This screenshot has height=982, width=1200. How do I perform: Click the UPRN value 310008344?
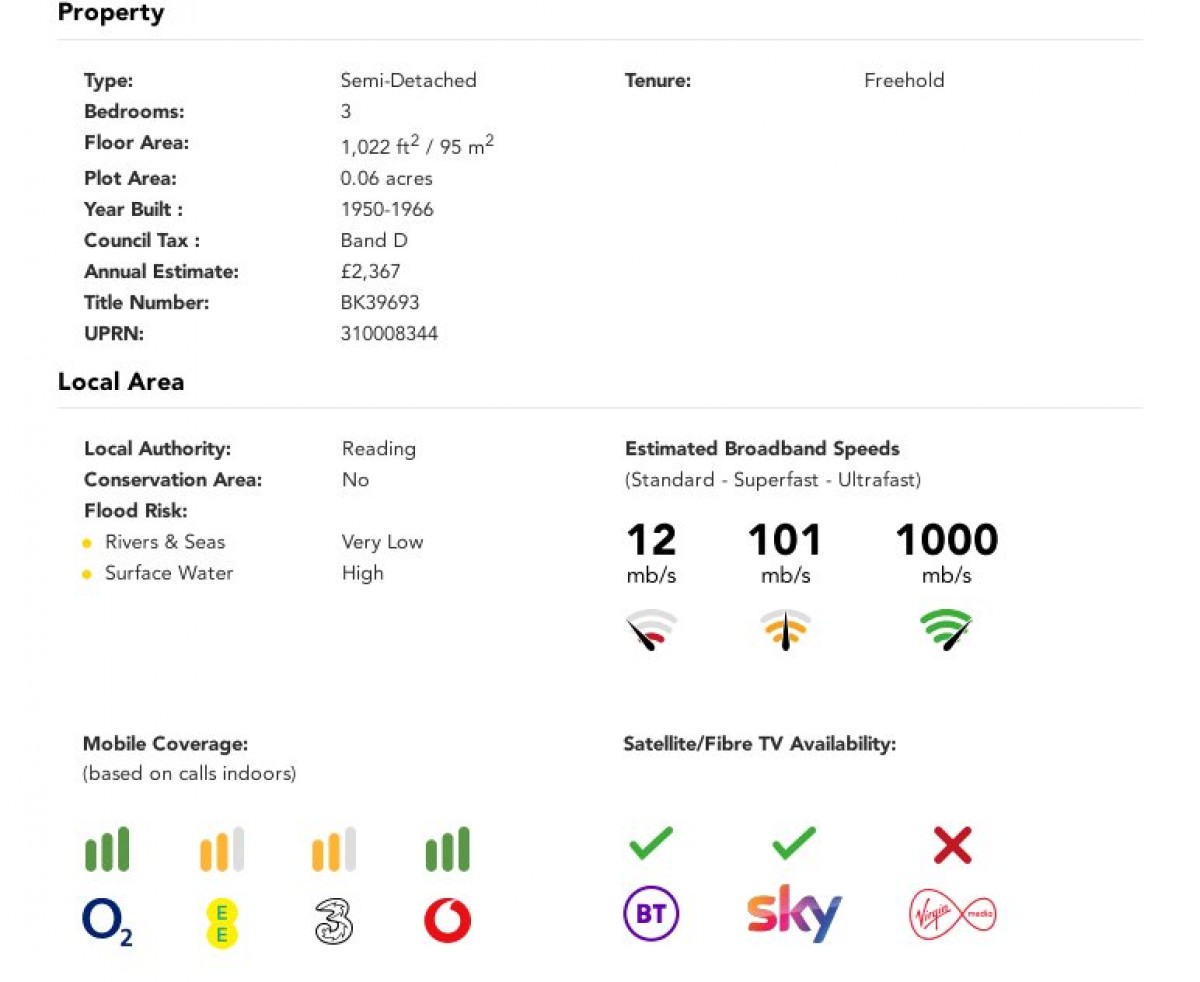click(x=389, y=333)
